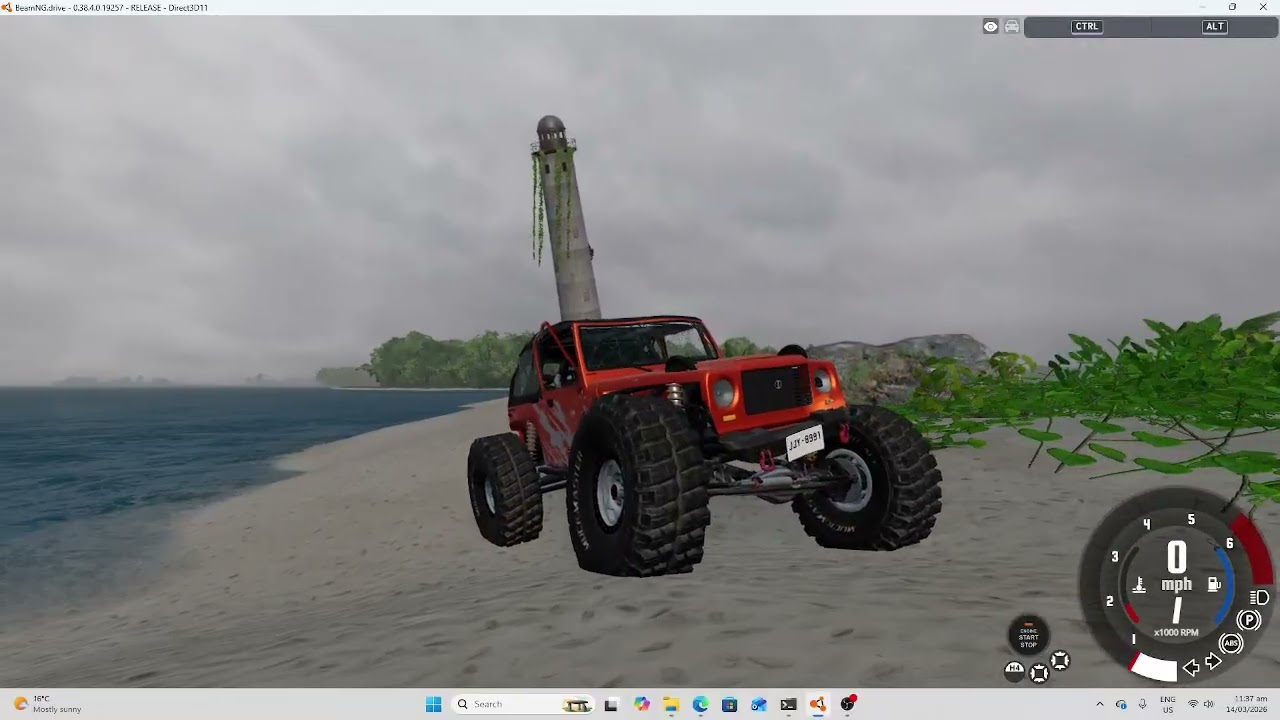Image resolution: width=1280 pixels, height=720 pixels.
Task: Click the cloud sync tray icon
Action: 1121,704
